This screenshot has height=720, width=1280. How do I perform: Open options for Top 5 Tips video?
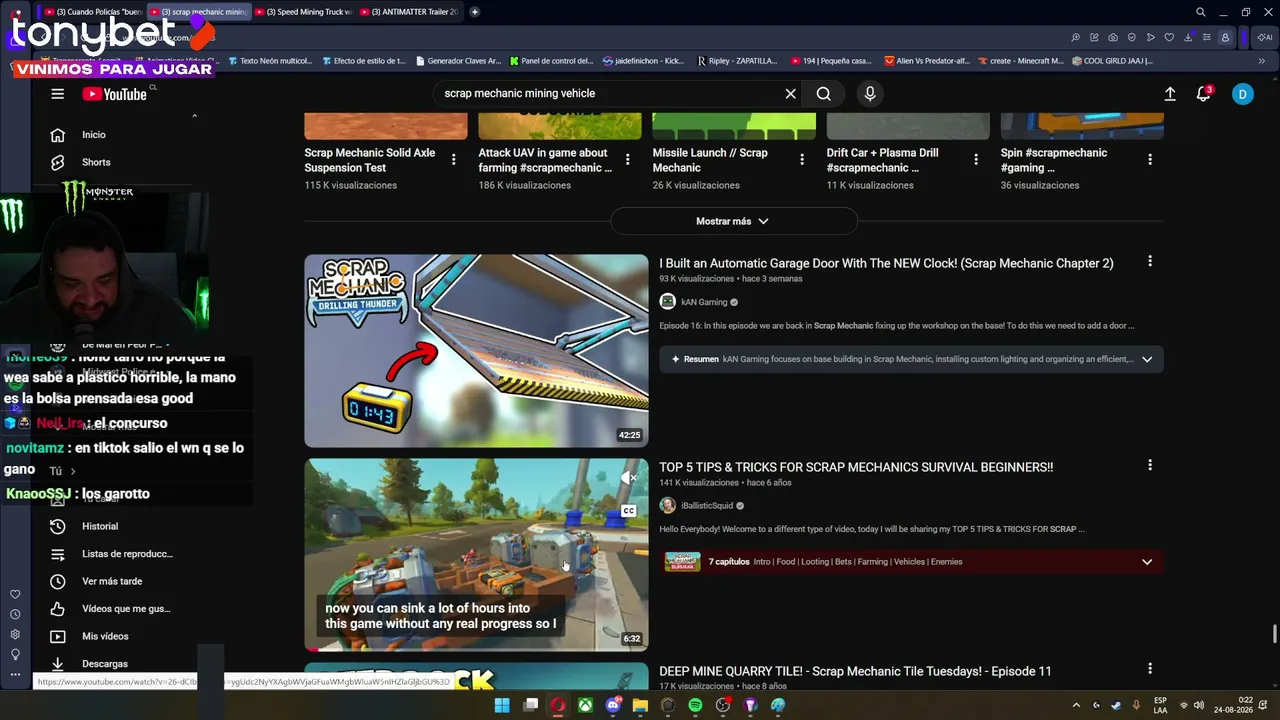[x=1150, y=466]
